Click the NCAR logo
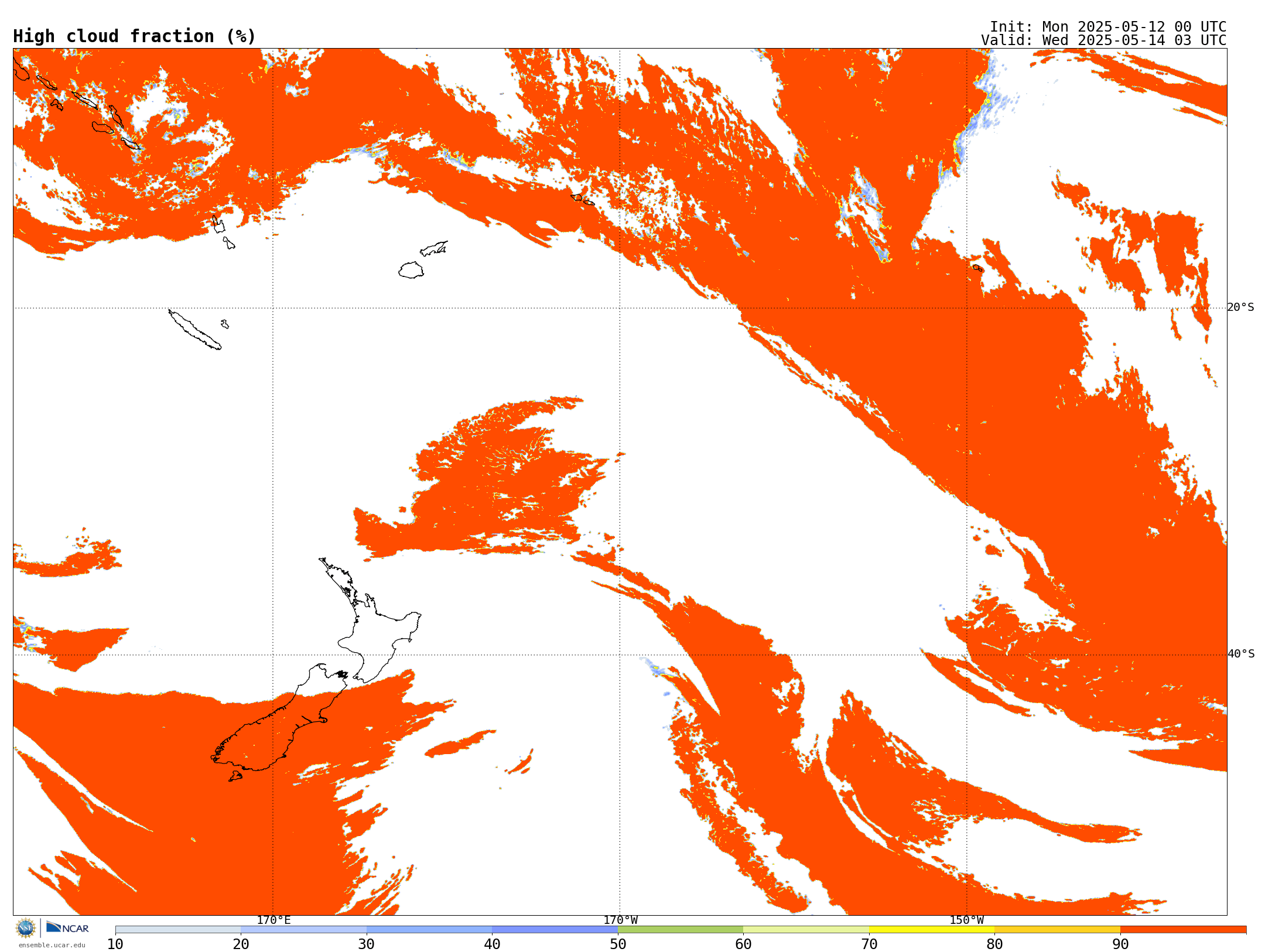The height and width of the screenshot is (952, 1265). point(67,928)
